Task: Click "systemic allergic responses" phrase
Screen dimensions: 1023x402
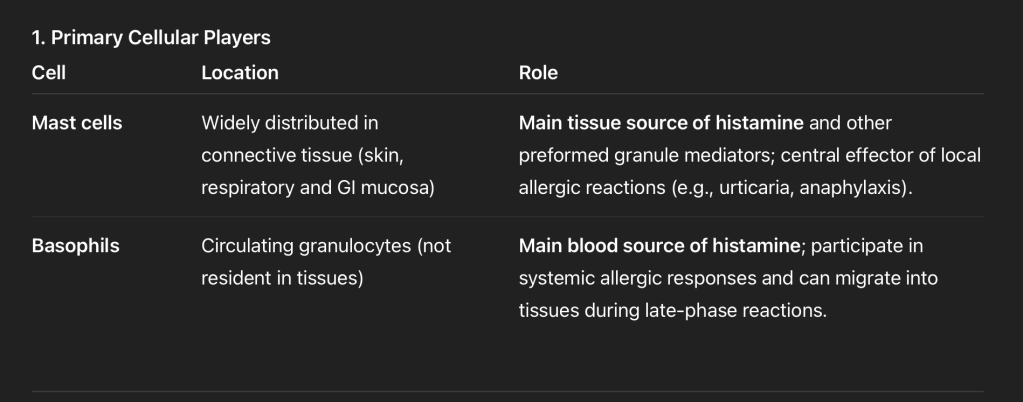Action: (628, 278)
